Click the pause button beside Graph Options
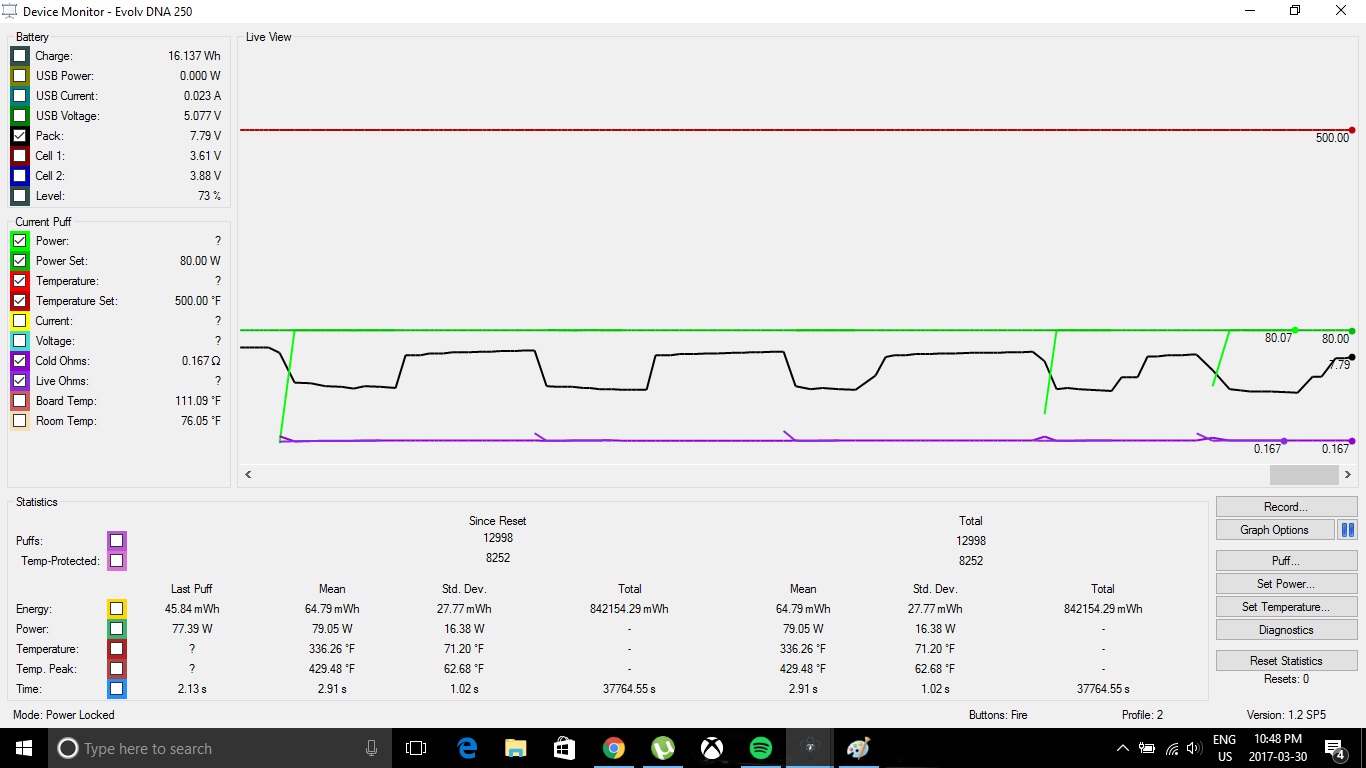Image resolution: width=1366 pixels, height=768 pixels. [x=1347, y=530]
